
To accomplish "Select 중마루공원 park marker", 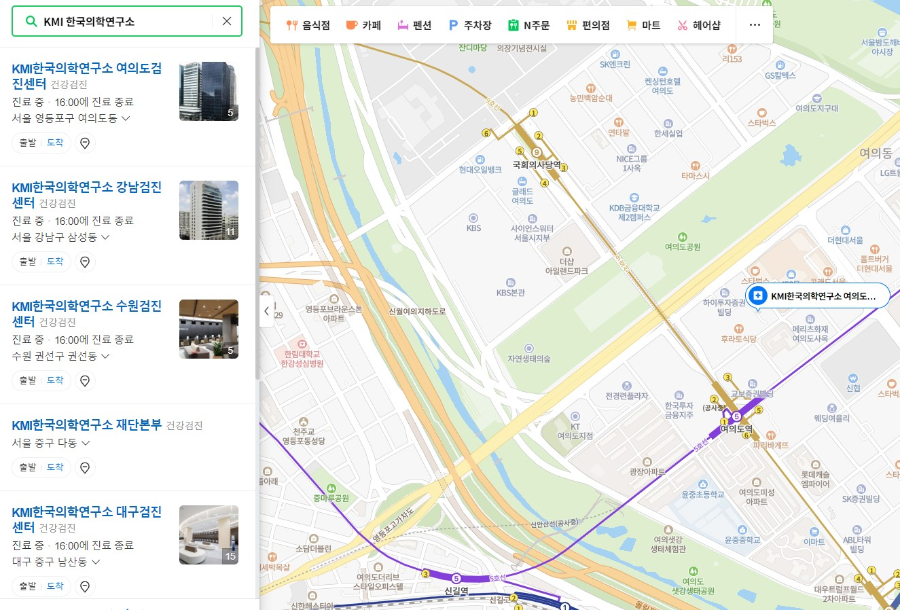I will (331, 493).
